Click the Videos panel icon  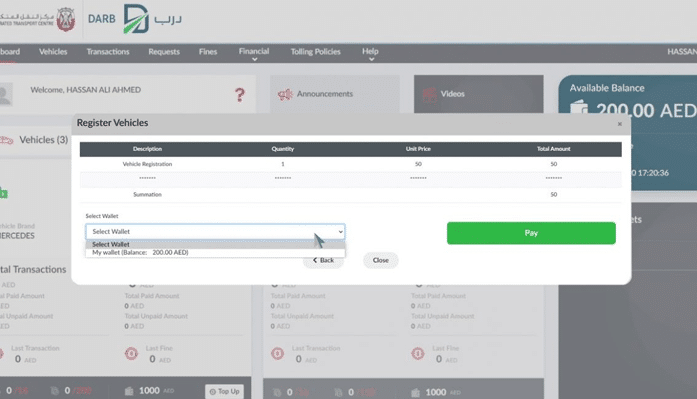pos(429,94)
